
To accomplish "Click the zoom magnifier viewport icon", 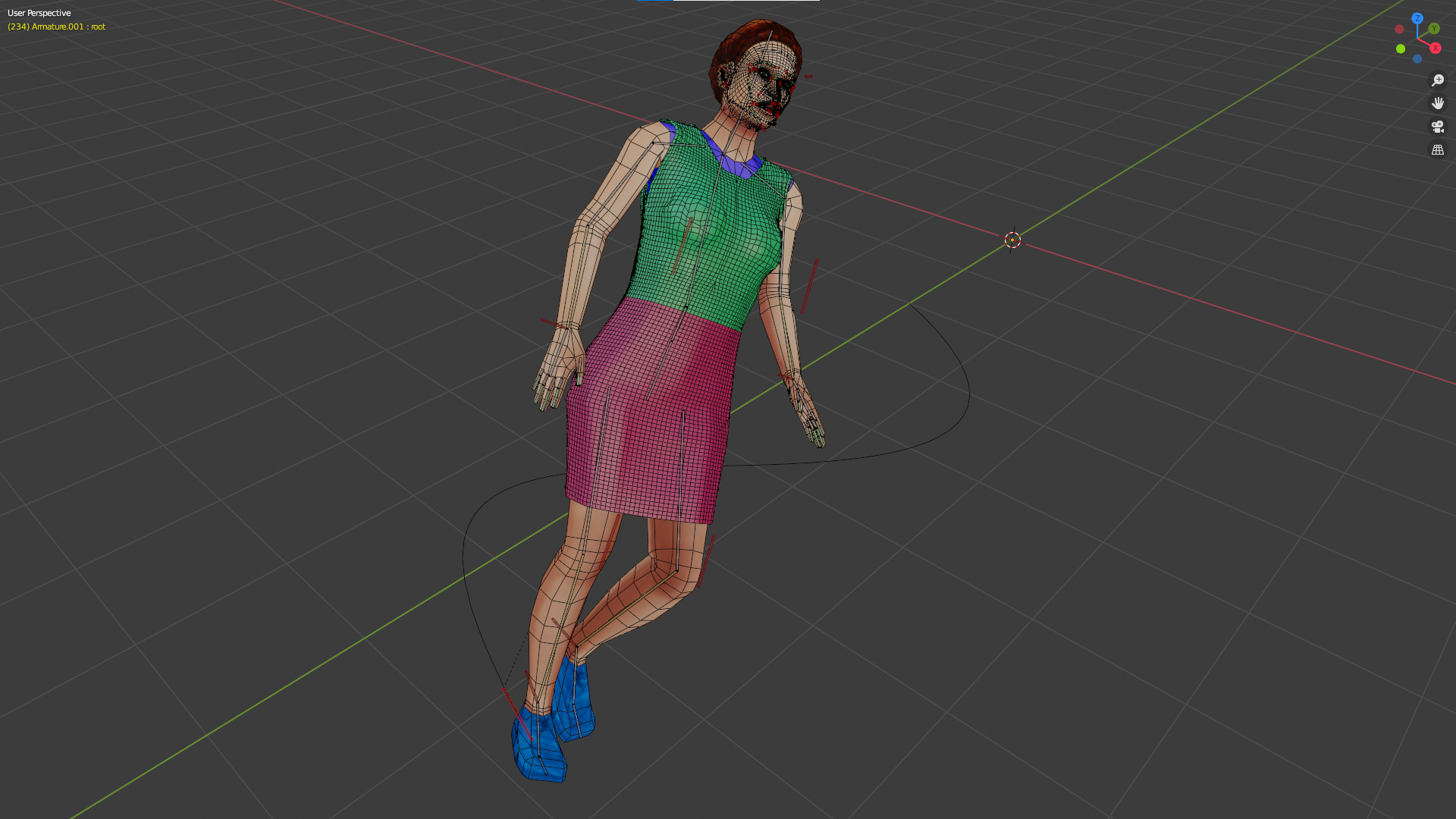I will (1437, 80).
